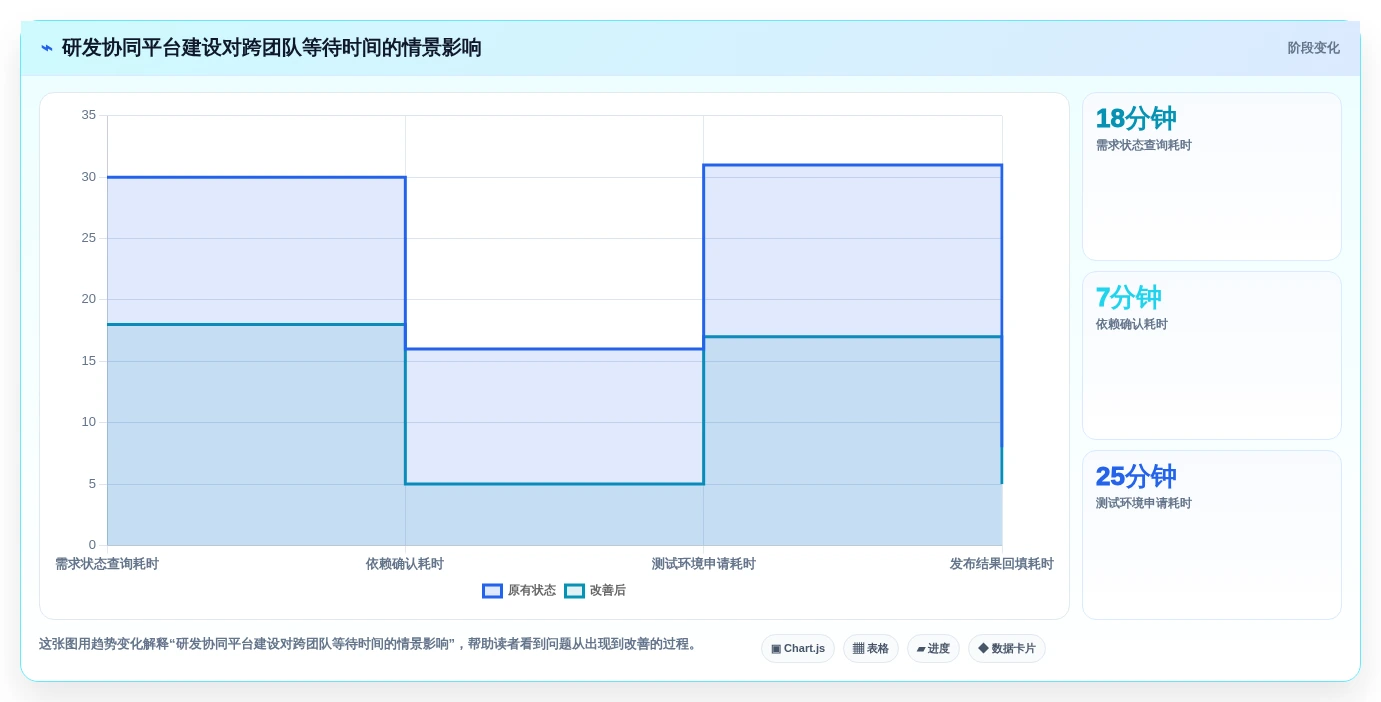Click the 7分钟 value text
Screen dimensions: 1381x702
[x=1128, y=298]
